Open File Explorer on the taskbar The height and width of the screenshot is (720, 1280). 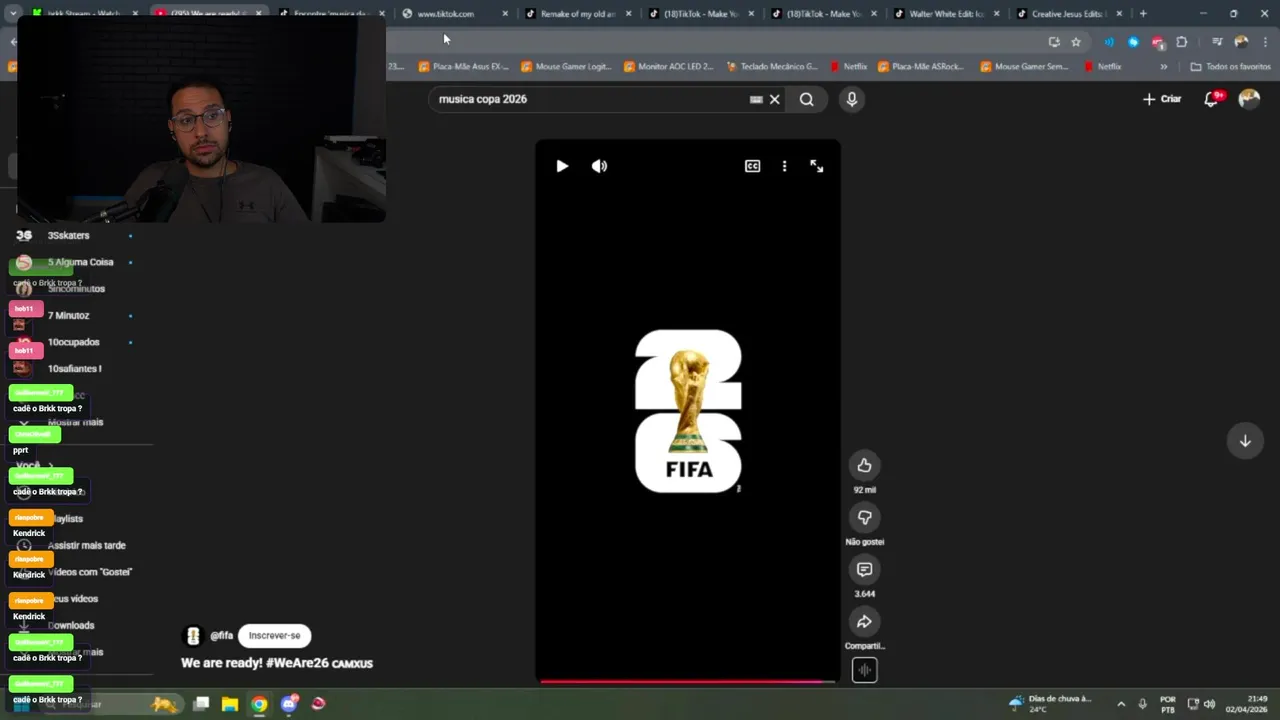pyautogui.click(x=230, y=704)
